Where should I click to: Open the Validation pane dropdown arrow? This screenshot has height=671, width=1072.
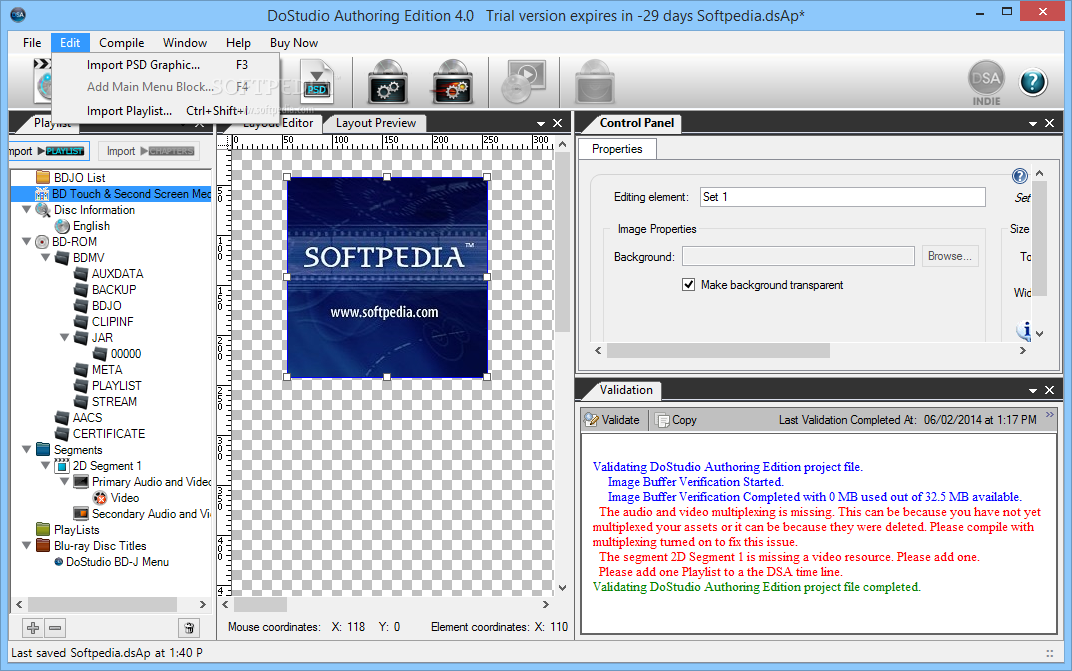(1033, 391)
